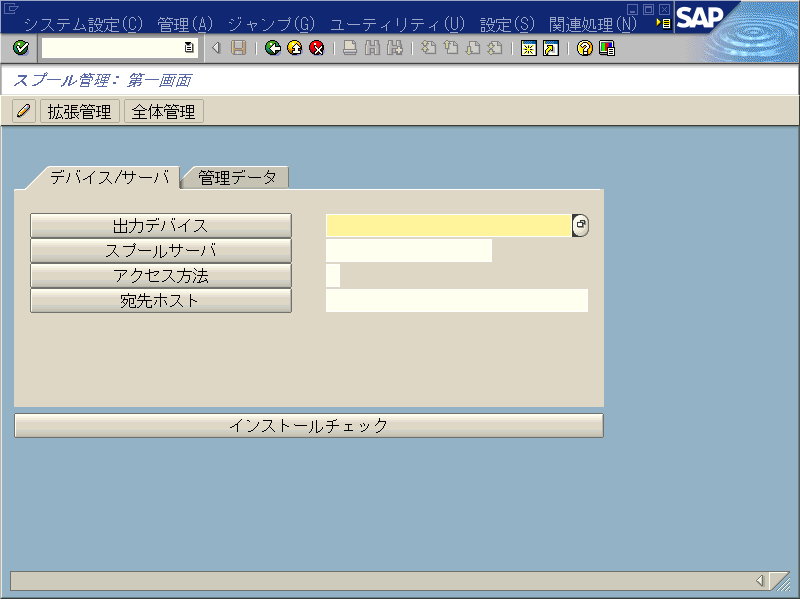Click the small status icon beside SAP logo
Viewport: 800px width, 600px height.
tap(664, 23)
